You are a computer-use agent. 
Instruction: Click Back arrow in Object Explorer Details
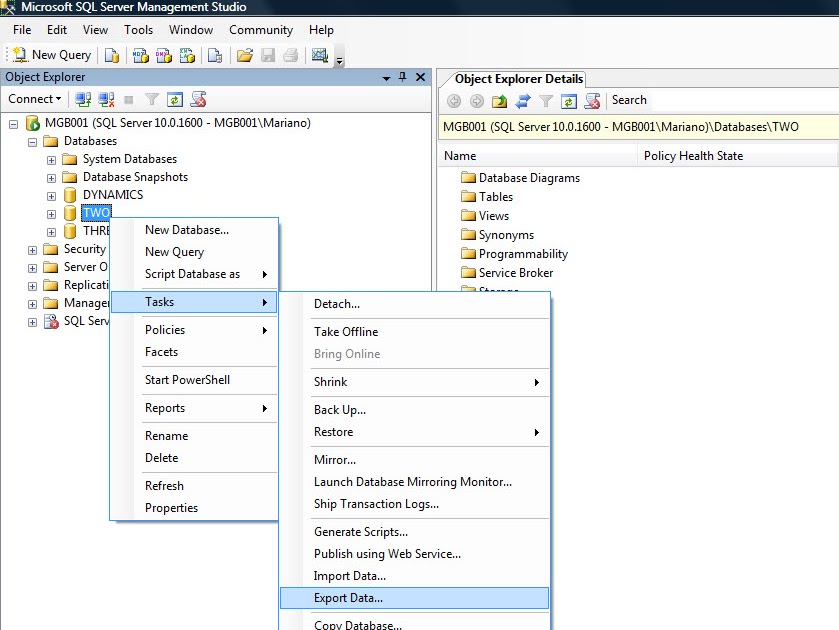(454, 101)
